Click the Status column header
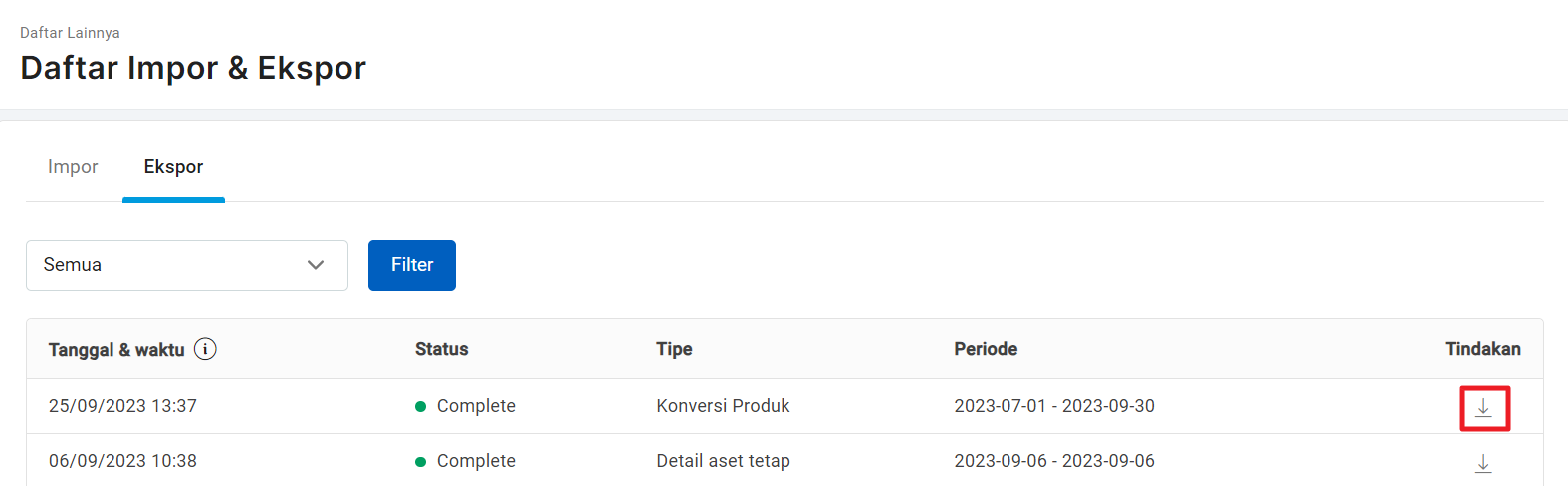 [441, 349]
